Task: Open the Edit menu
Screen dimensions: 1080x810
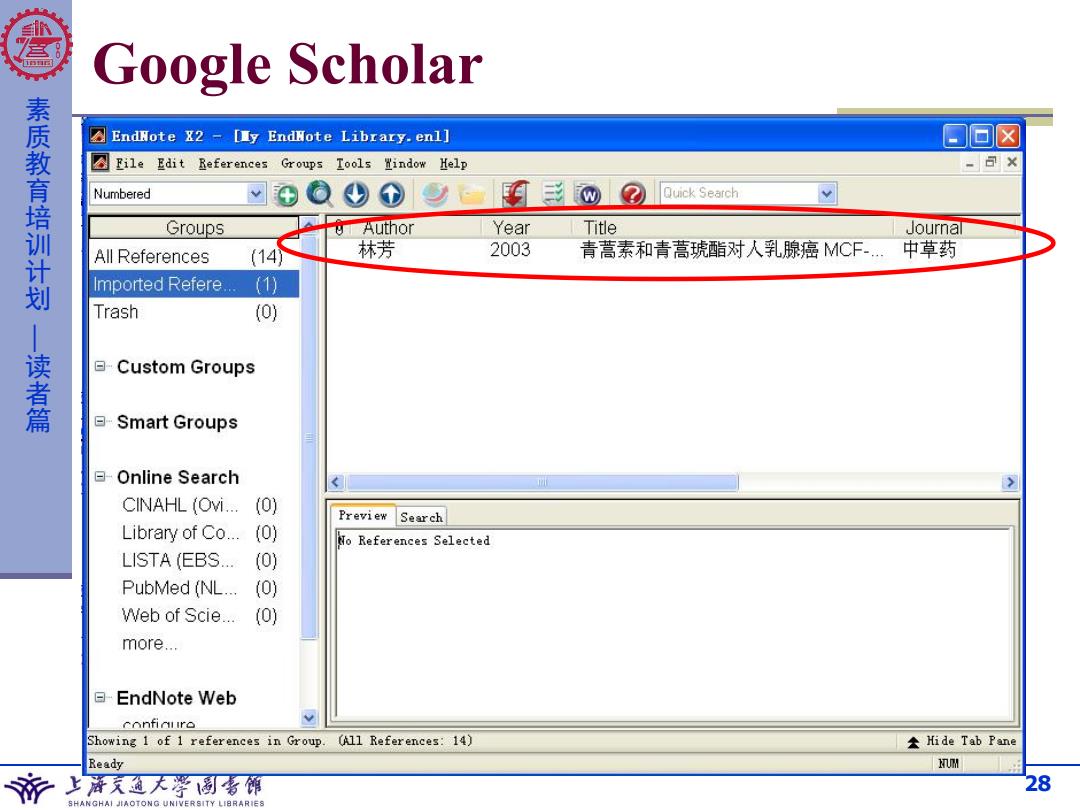Action: pyautogui.click(x=171, y=163)
